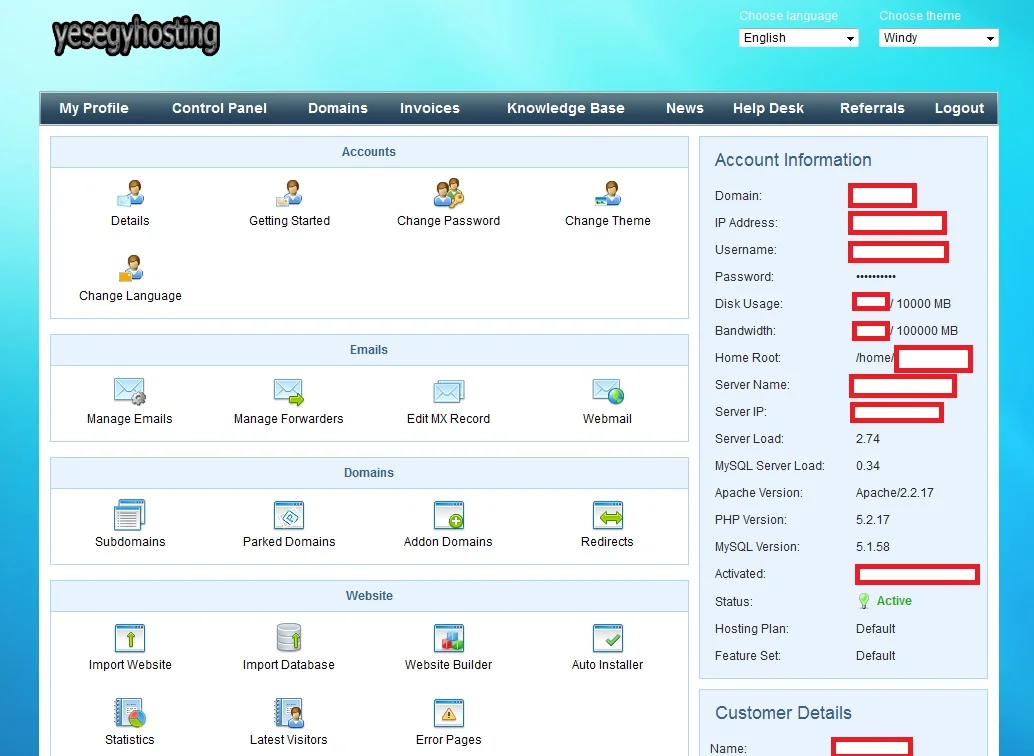1034x756 pixels.
Task: Select the Auto Installer icon
Action: coord(607,638)
